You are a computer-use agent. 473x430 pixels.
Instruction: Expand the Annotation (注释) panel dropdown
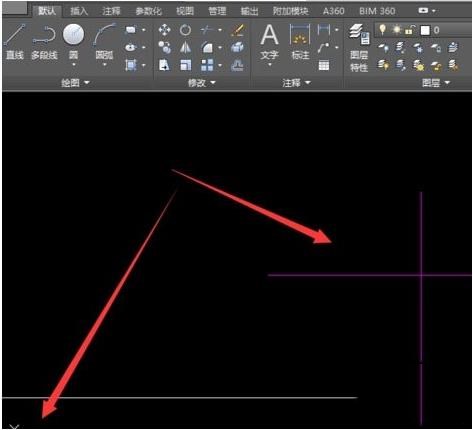[x=296, y=83]
